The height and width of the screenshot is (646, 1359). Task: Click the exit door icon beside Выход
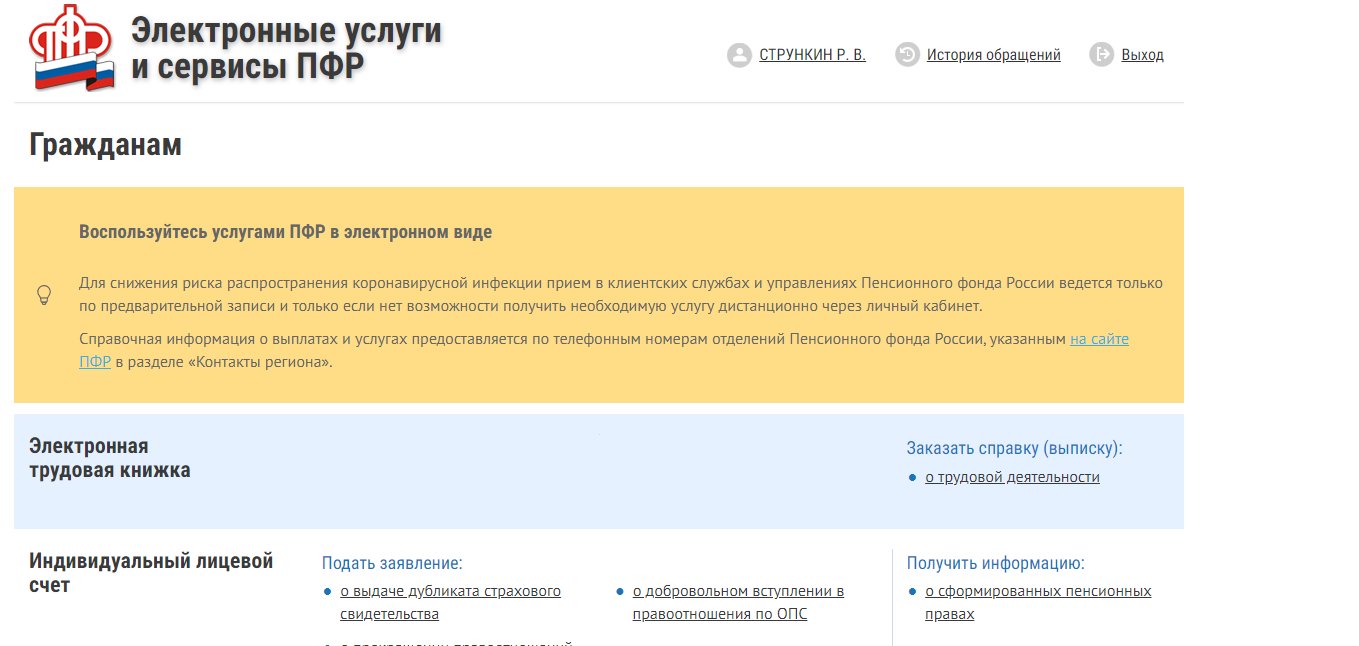[x=1102, y=55]
